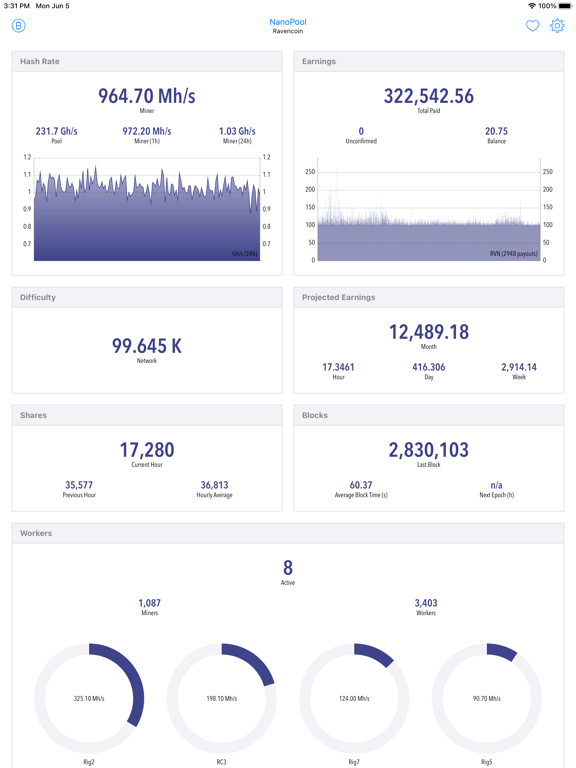Tap the NanoPool title link
Viewport: 576px width, 768px height.
pyautogui.click(x=288, y=22)
